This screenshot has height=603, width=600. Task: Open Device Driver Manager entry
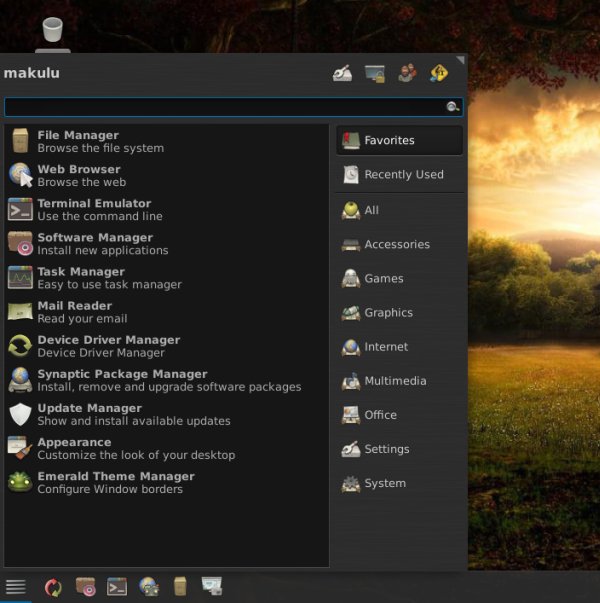pyautogui.click(x=108, y=346)
